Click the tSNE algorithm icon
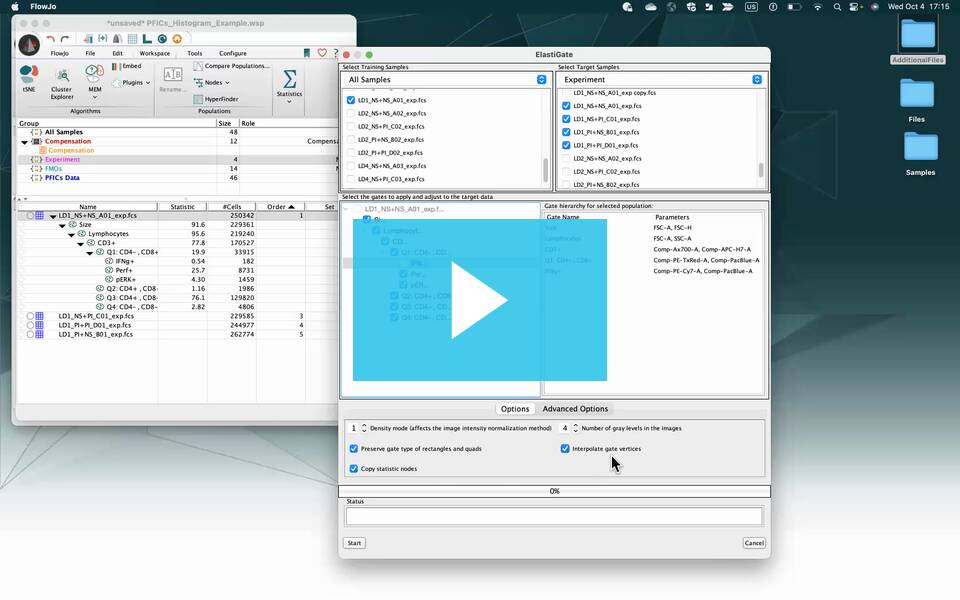 coord(29,75)
